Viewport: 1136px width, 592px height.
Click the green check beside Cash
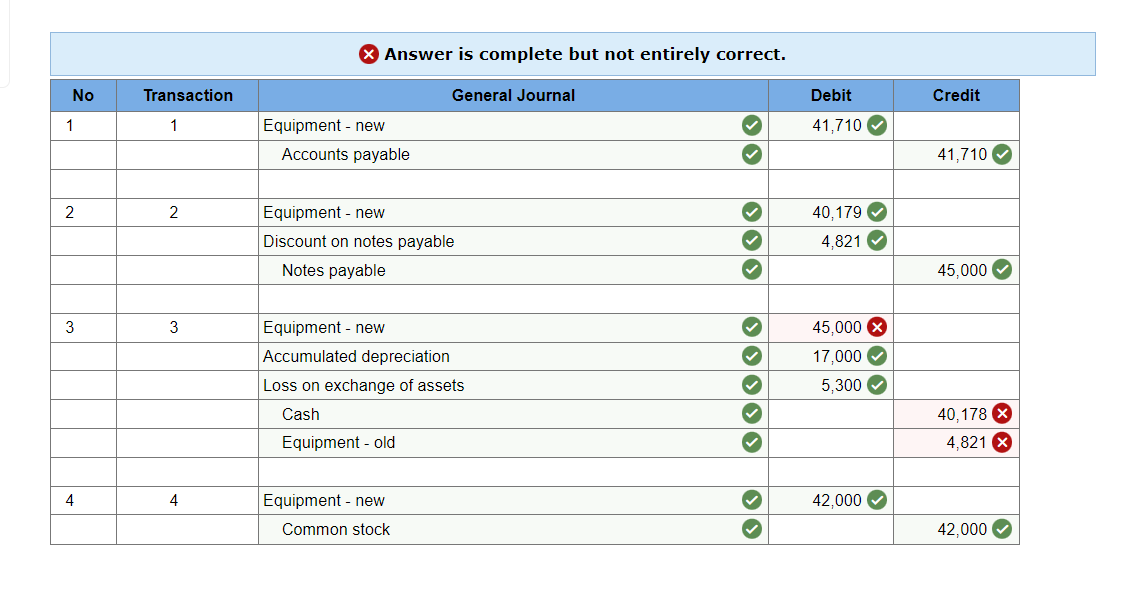pyautogui.click(x=752, y=414)
